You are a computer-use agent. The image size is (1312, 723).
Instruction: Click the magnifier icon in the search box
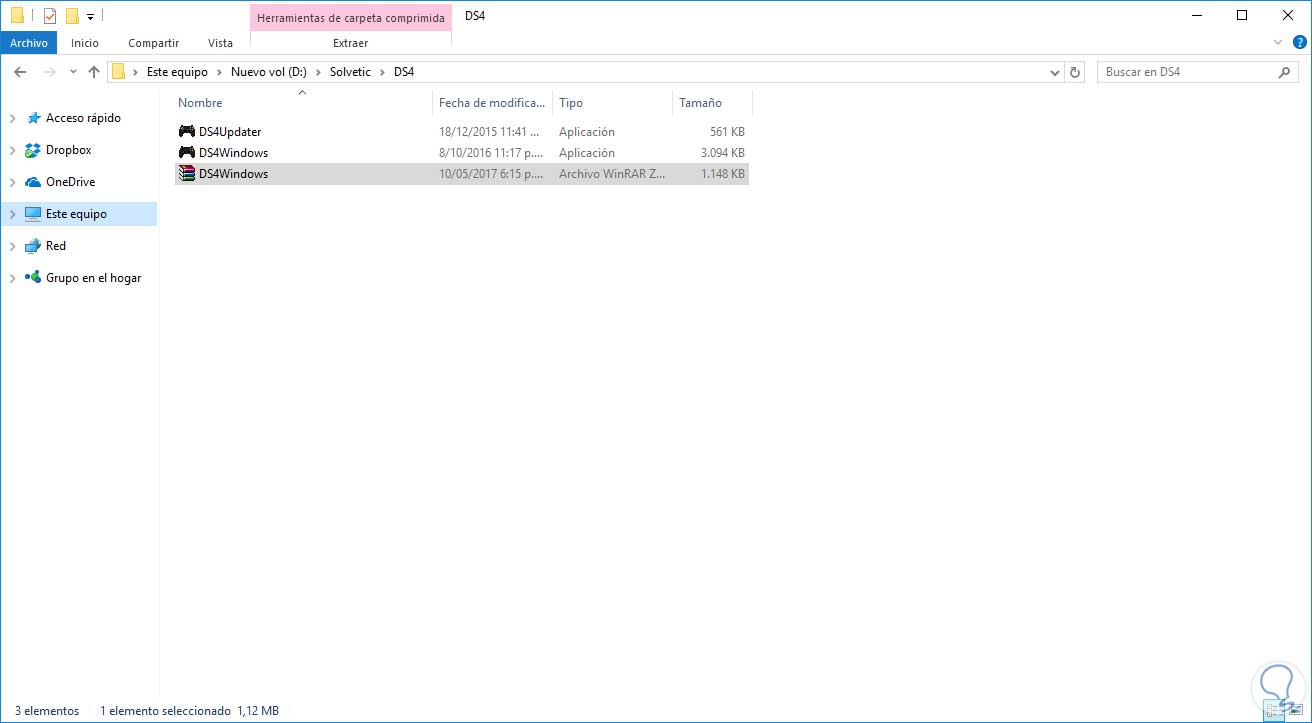pyautogui.click(x=1285, y=72)
